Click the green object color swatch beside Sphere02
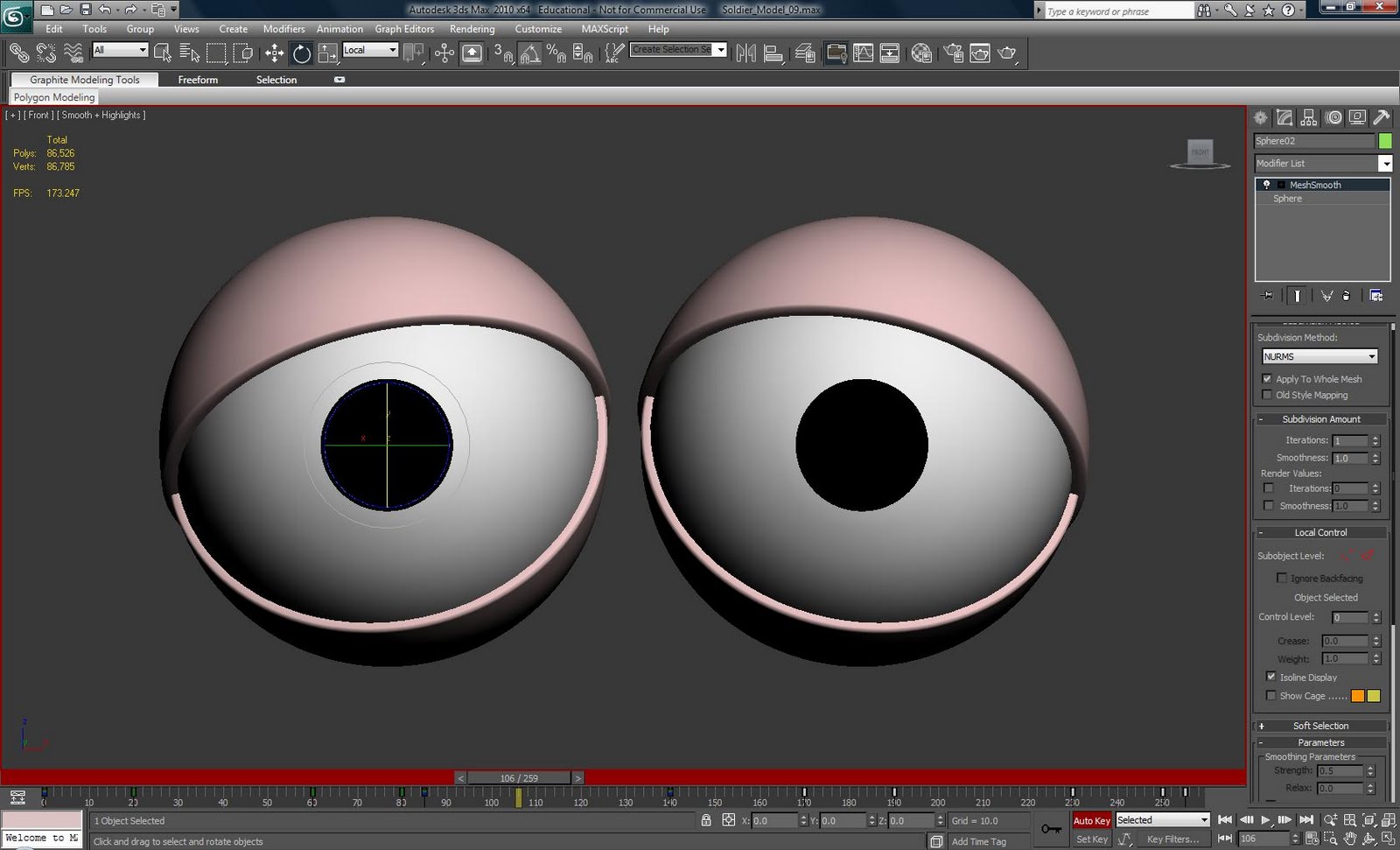 [1384, 140]
